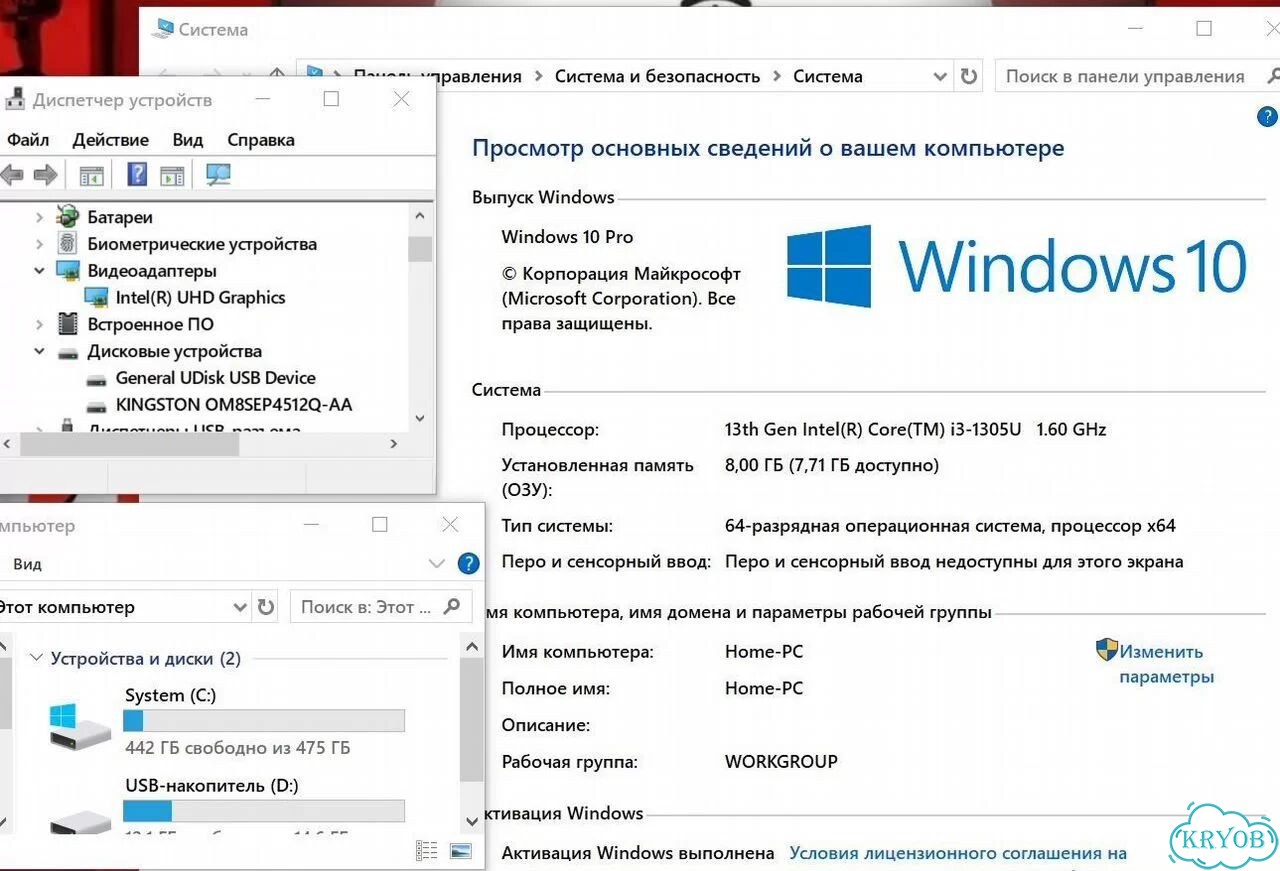Click the Windows 10 Pro edition text
Screen dimensions: 1280x871
(x=567, y=237)
